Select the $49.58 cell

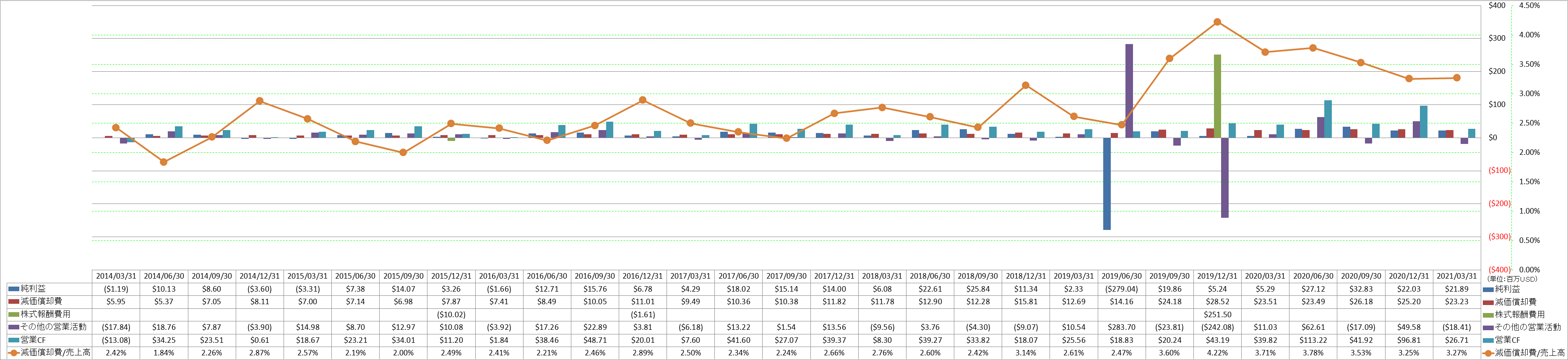tap(1409, 327)
